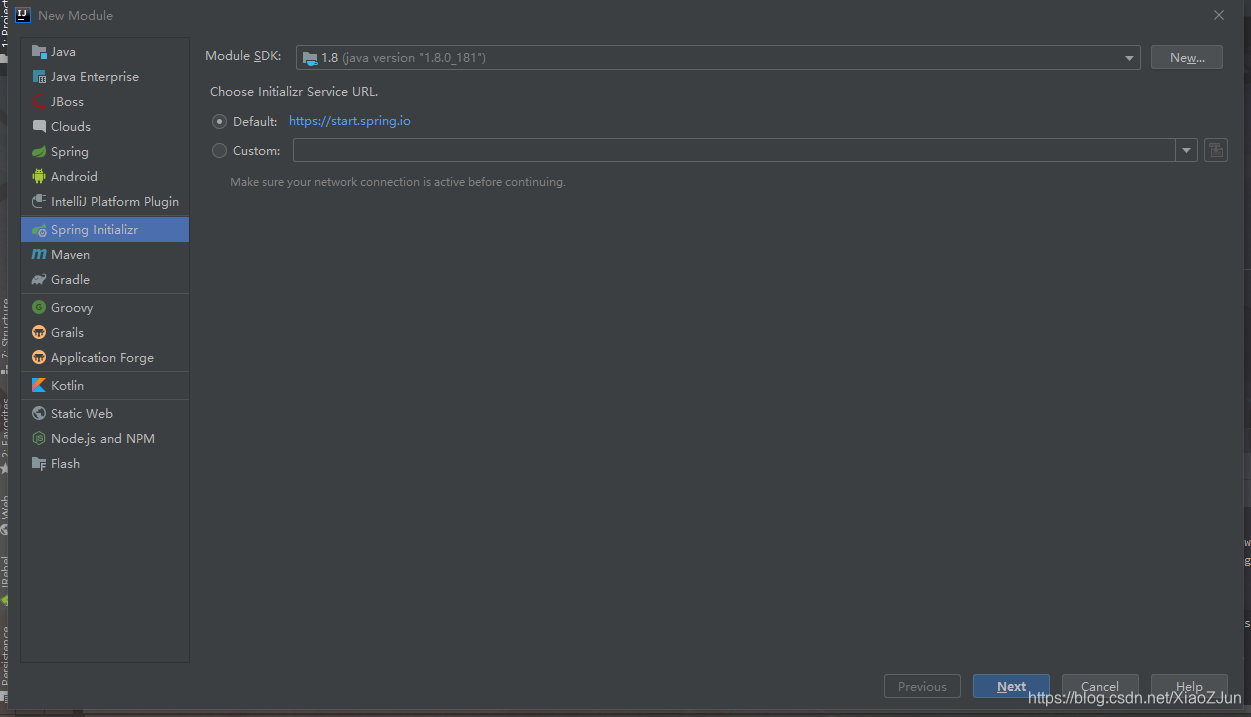The height and width of the screenshot is (717, 1251).
Task: Choose Custom Initializr service radio button
Action: click(x=219, y=151)
